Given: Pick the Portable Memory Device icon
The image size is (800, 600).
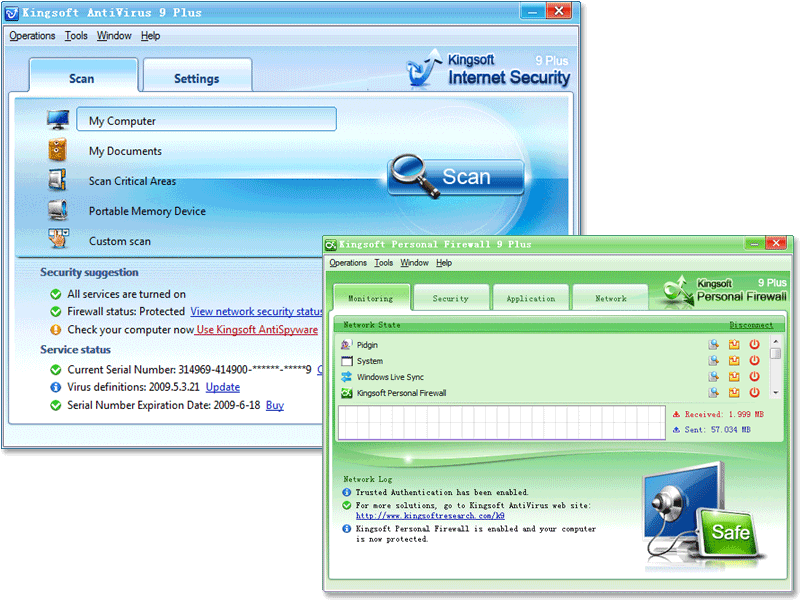Looking at the screenshot, I should pyautogui.click(x=57, y=211).
